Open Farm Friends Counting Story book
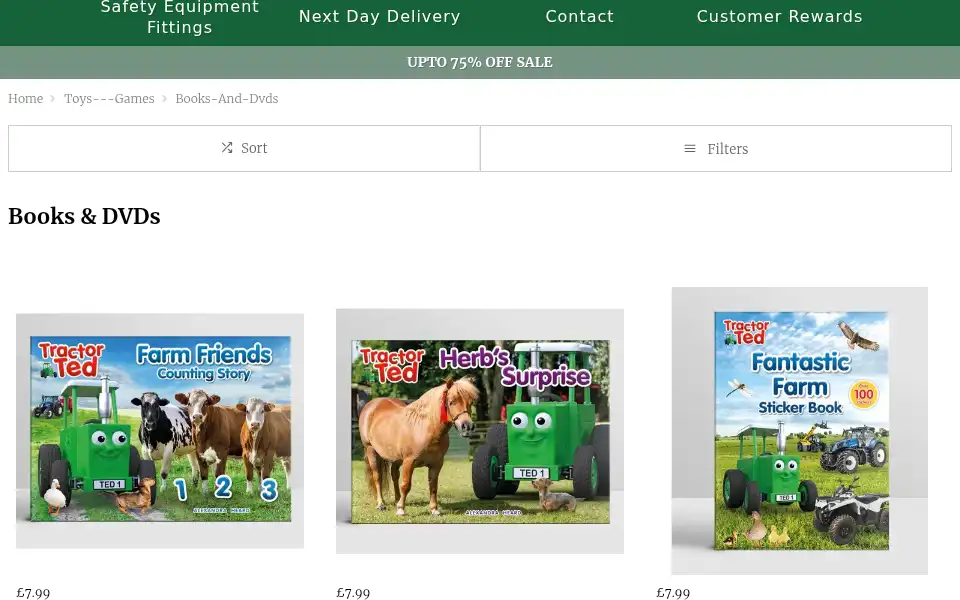960x600 pixels. 160,430
